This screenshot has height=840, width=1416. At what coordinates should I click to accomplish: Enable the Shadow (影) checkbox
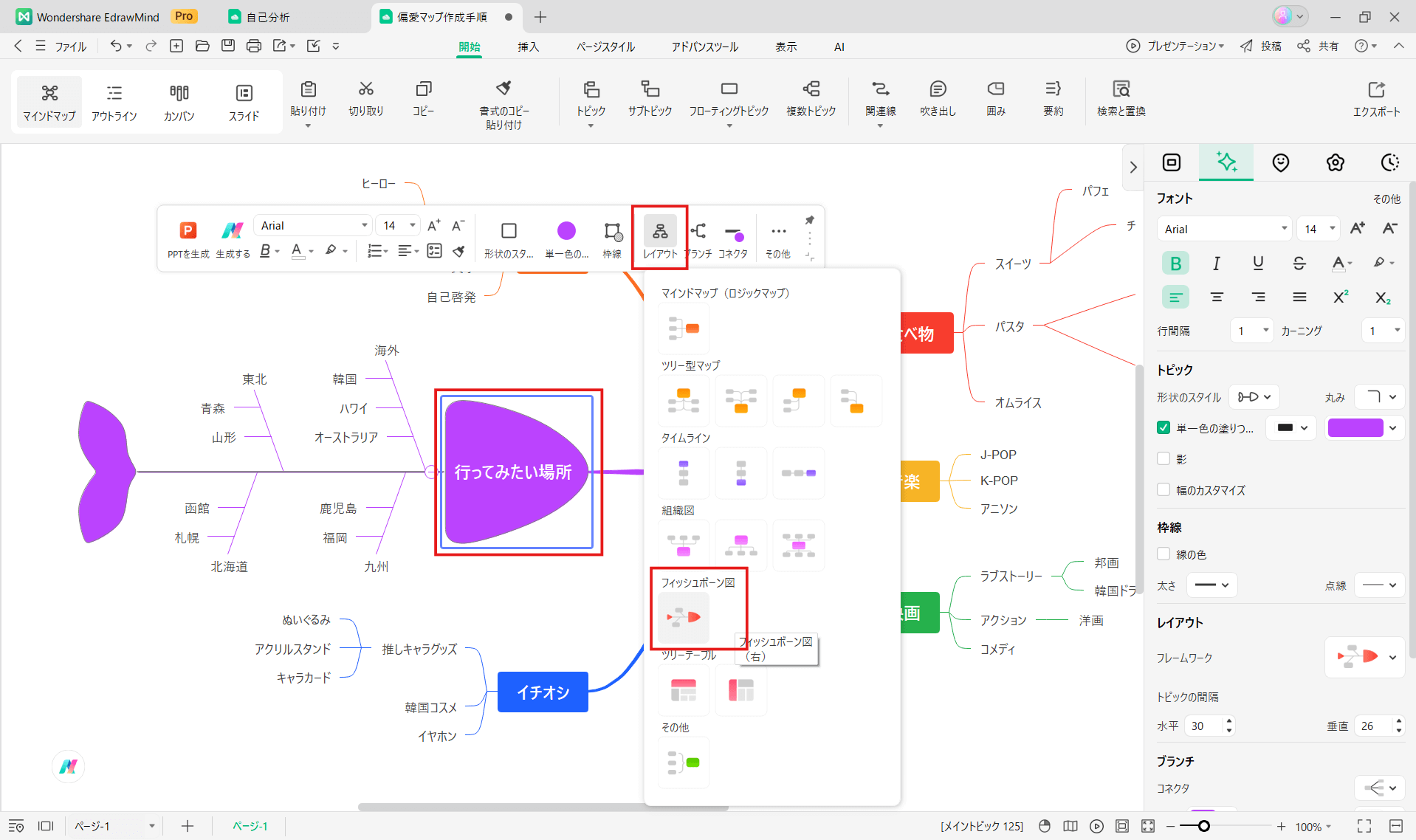click(x=1164, y=458)
